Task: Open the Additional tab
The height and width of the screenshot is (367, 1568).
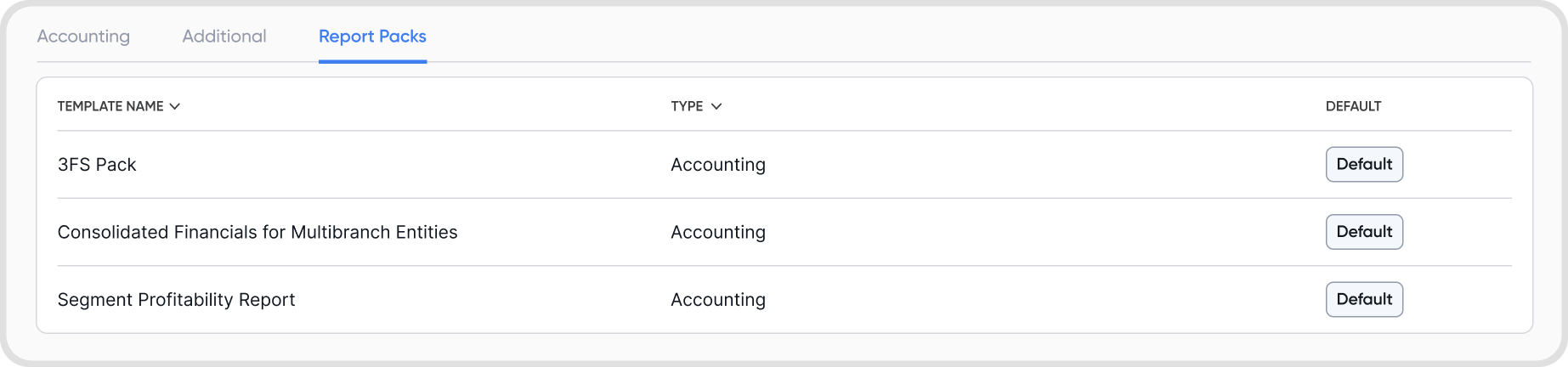Action: tap(224, 37)
